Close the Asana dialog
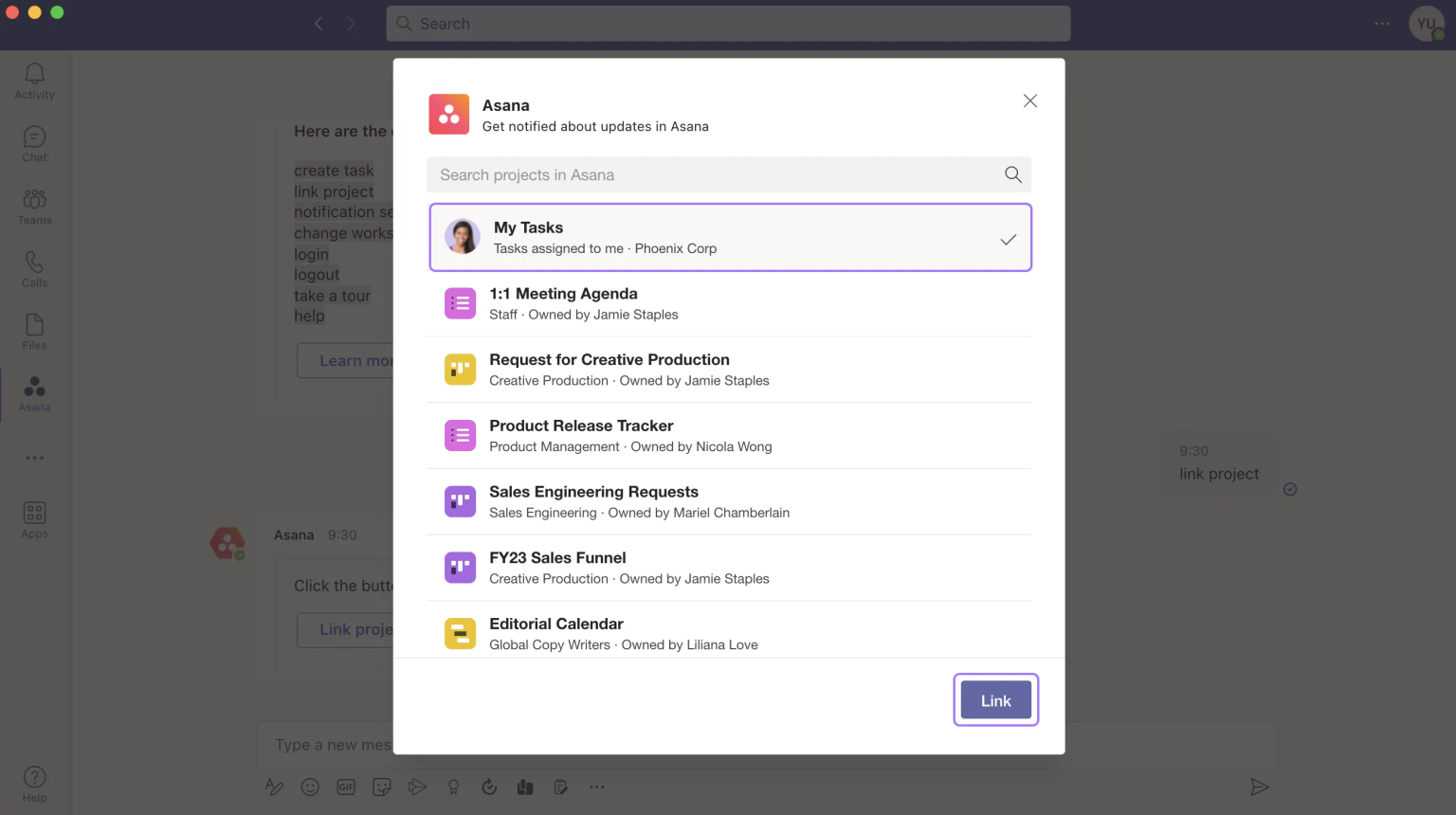The width and height of the screenshot is (1456, 815). pyautogui.click(x=1030, y=101)
